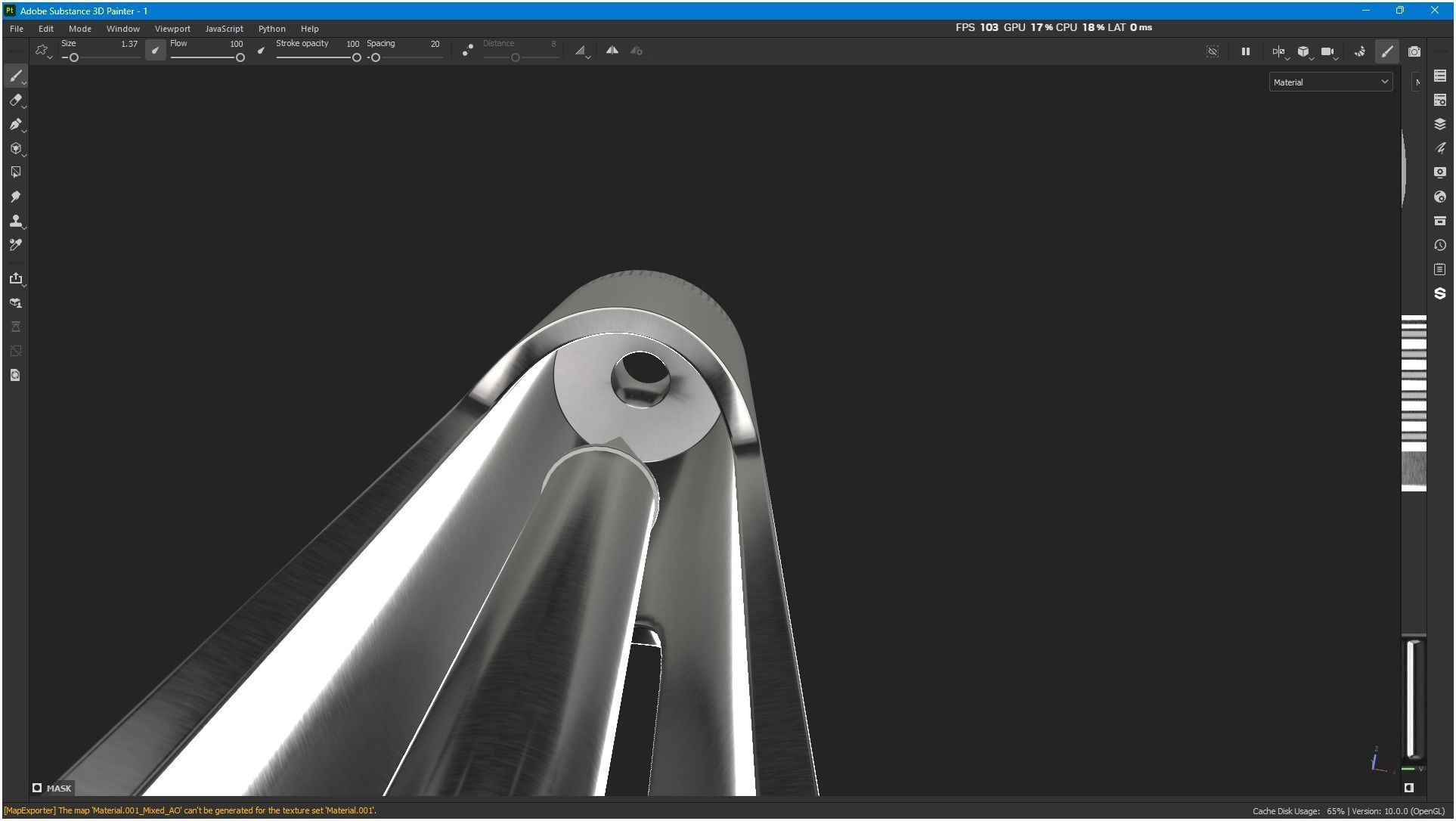Toggle lazy mouse option
1456x821 pixels.
(x=468, y=51)
